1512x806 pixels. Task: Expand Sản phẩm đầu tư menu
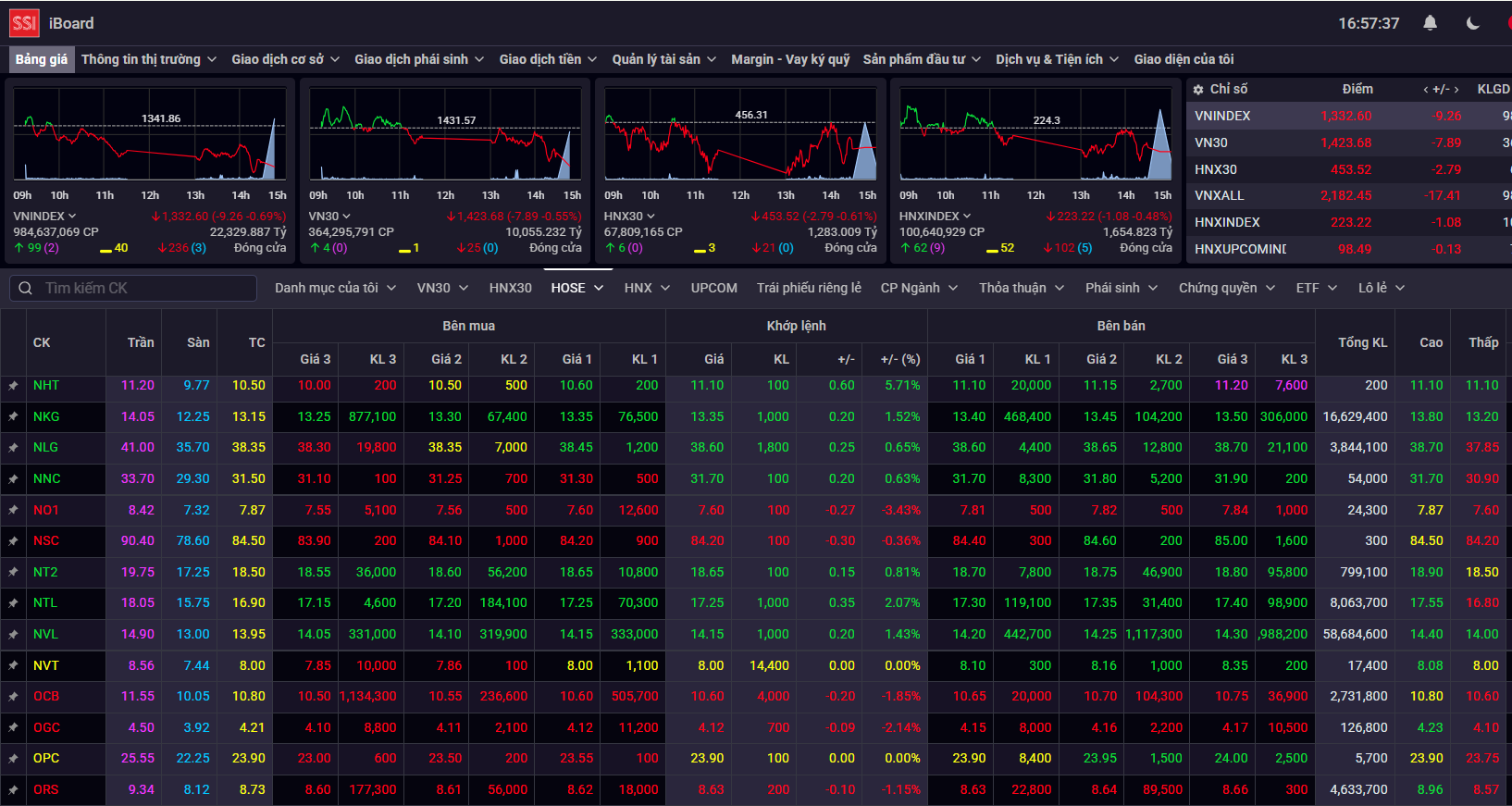tap(922, 59)
